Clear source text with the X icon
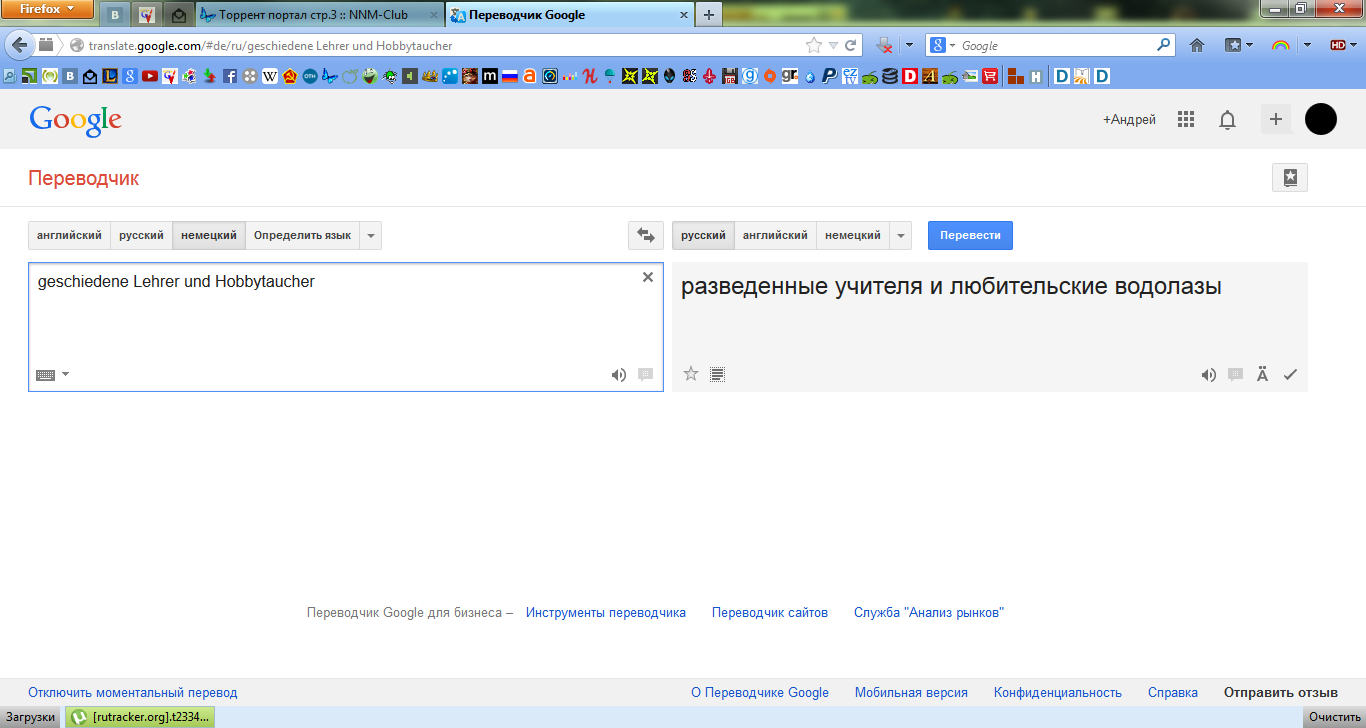1366x728 pixels. [647, 277]
